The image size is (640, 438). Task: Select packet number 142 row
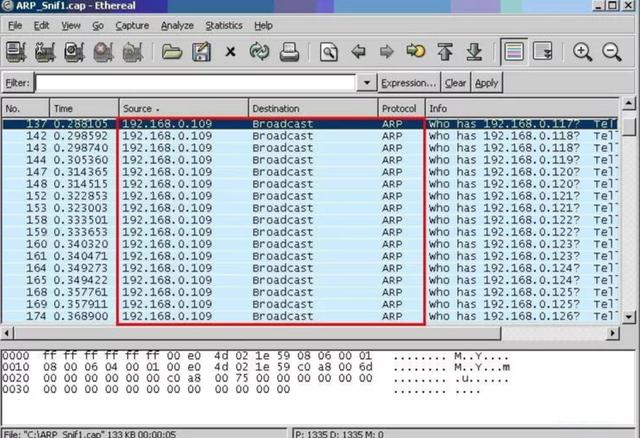[x=310, y=136]
